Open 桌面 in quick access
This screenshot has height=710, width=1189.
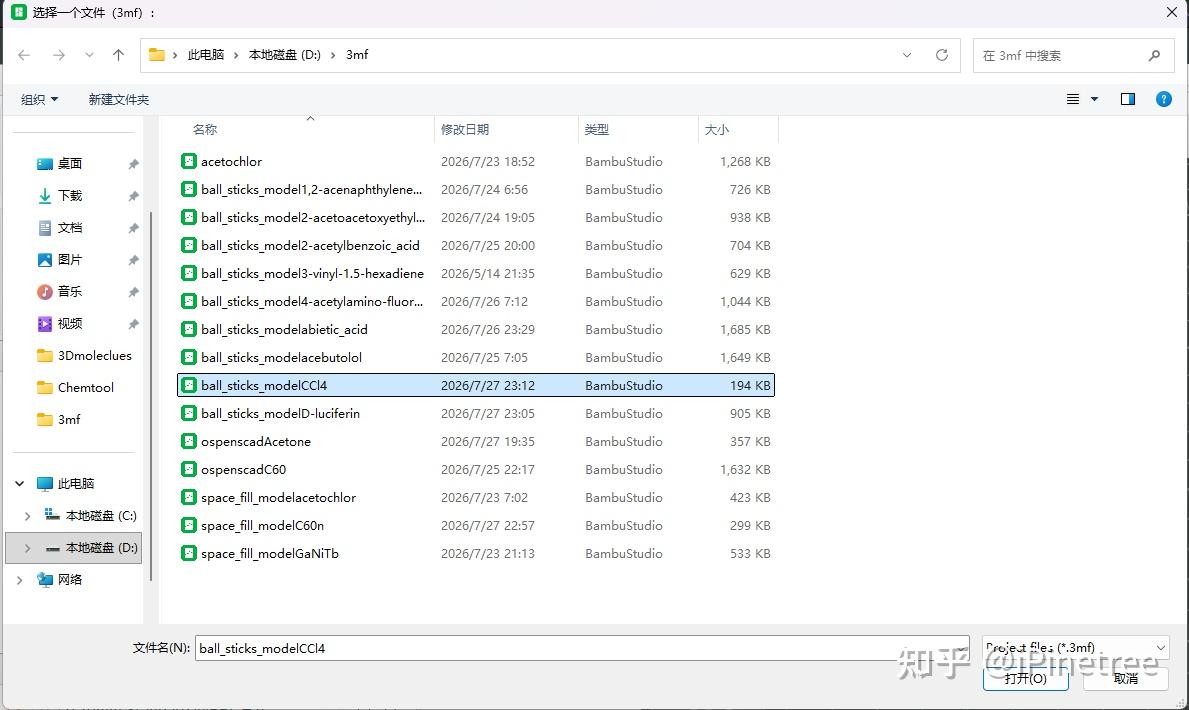70,164
